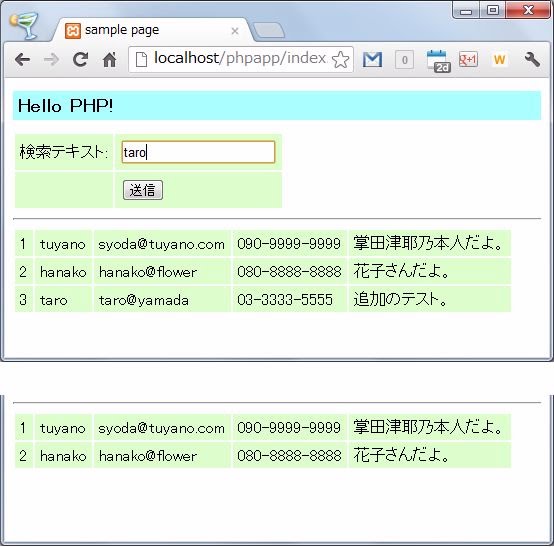Close the sample page tab

pos(235,31)
